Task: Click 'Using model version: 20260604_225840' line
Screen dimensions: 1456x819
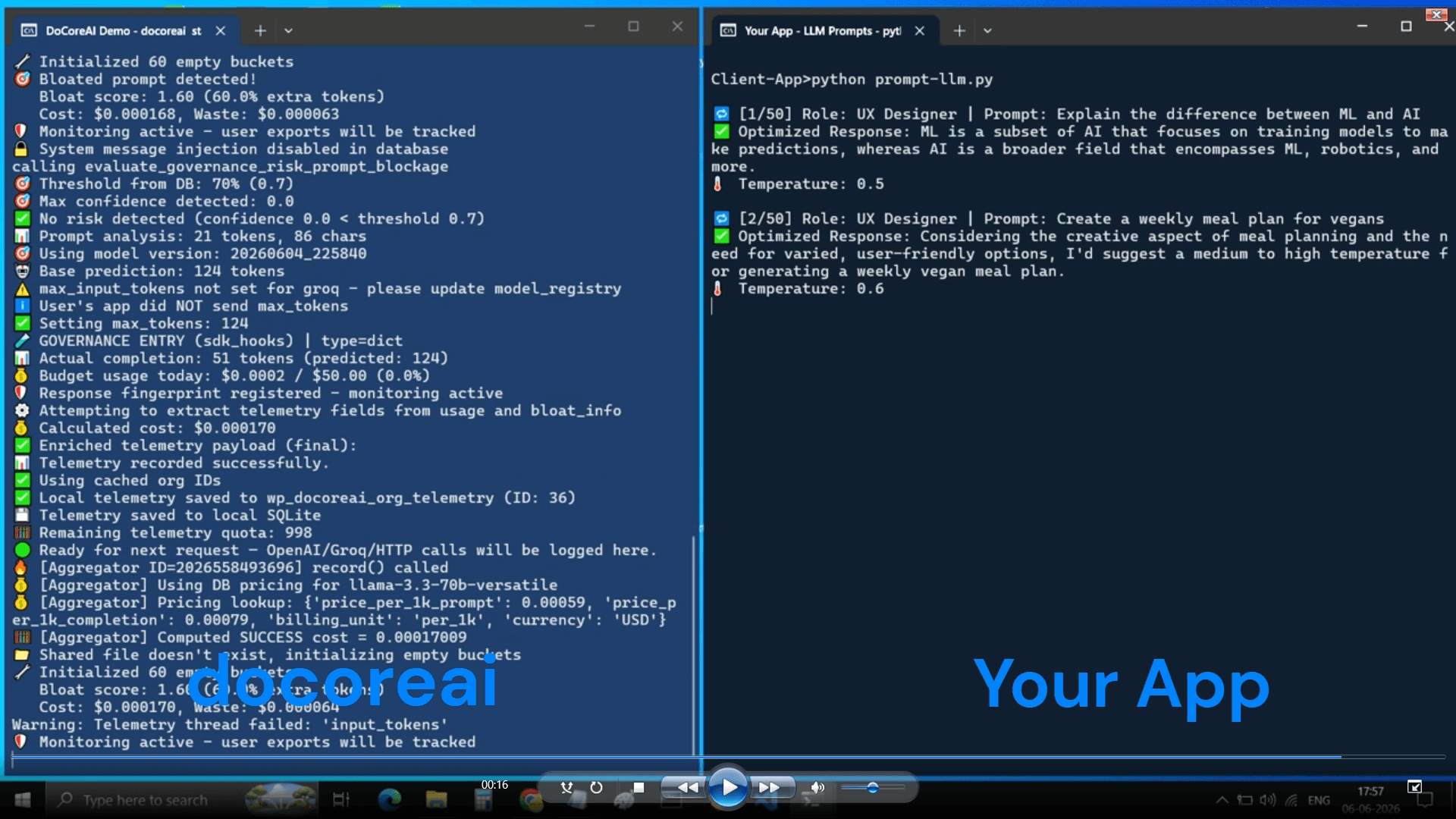Action: tap(190, 254)
